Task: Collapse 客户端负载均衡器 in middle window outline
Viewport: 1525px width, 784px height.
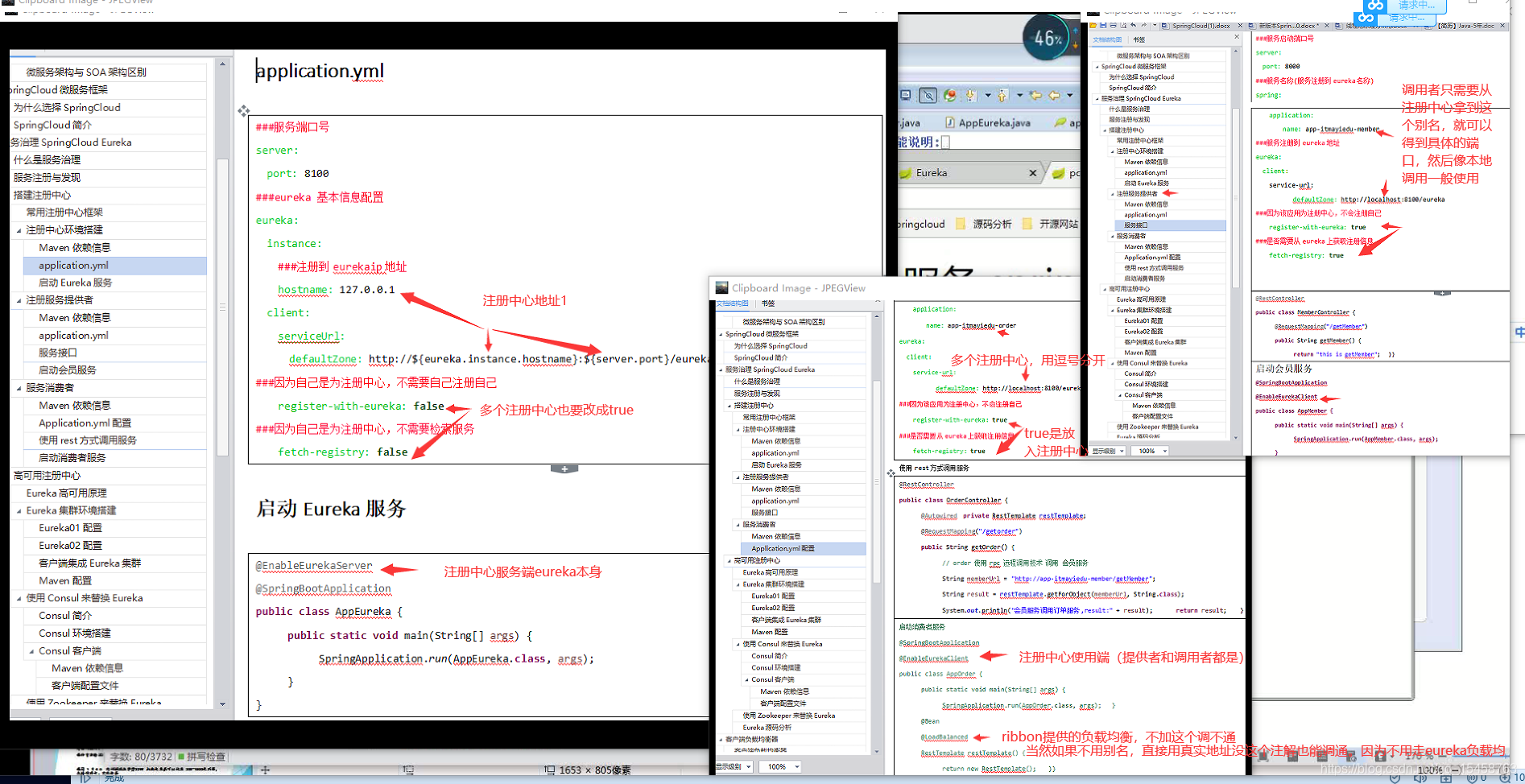Action: pos(721,739)
